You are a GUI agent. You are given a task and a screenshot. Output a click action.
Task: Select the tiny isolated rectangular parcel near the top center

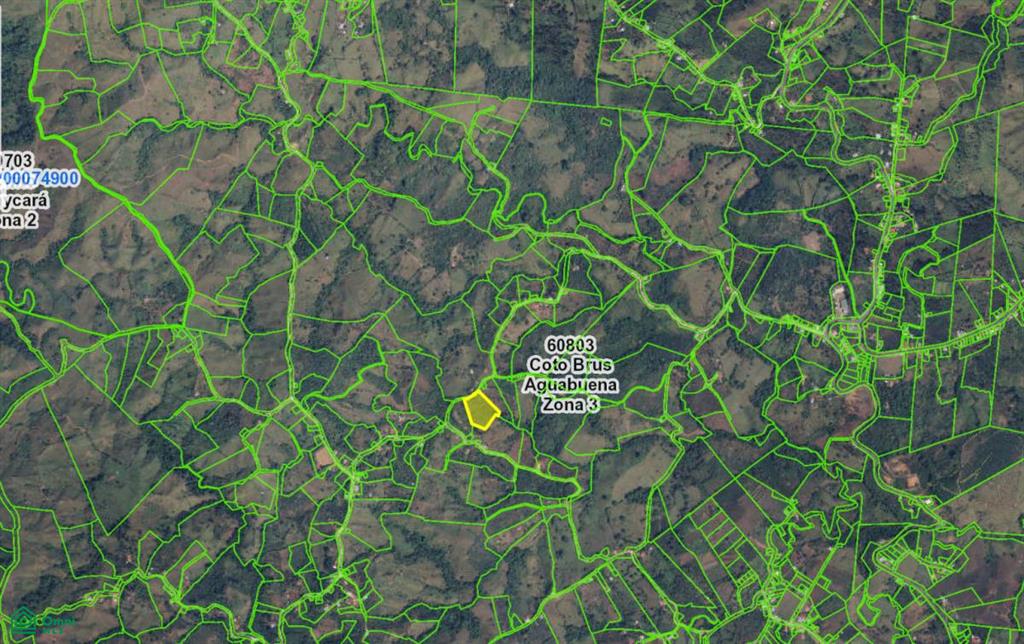(x=606, y=121)
